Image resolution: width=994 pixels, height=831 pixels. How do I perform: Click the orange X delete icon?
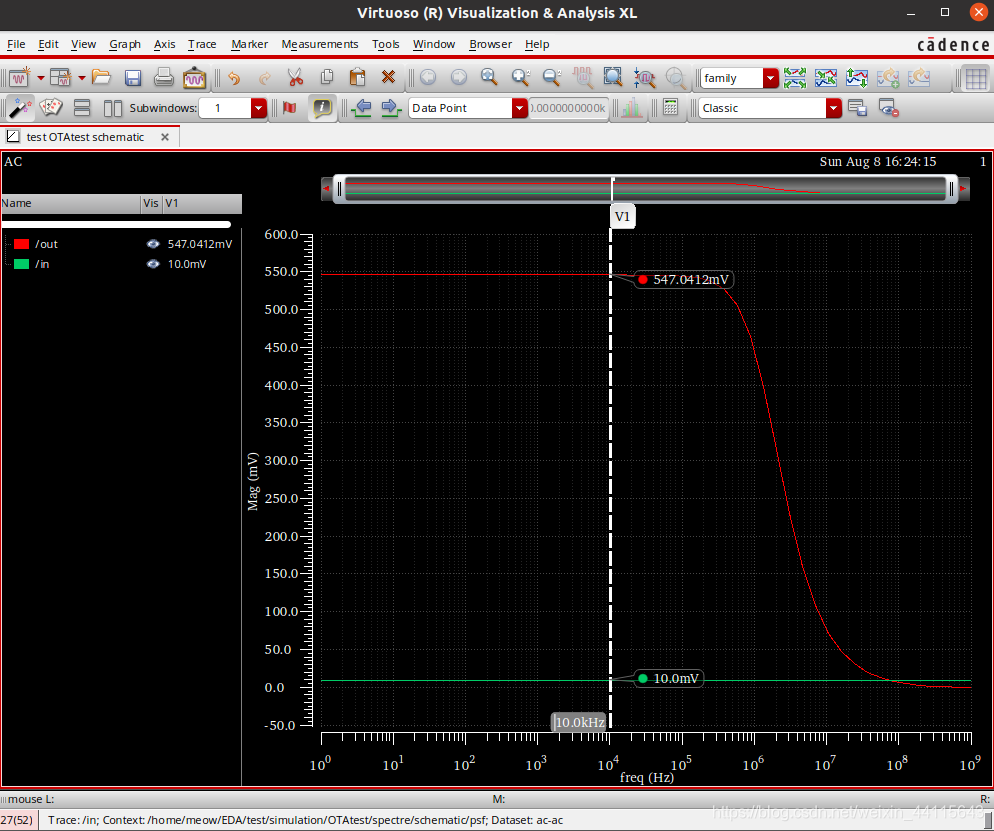click(x=389, y=77)
